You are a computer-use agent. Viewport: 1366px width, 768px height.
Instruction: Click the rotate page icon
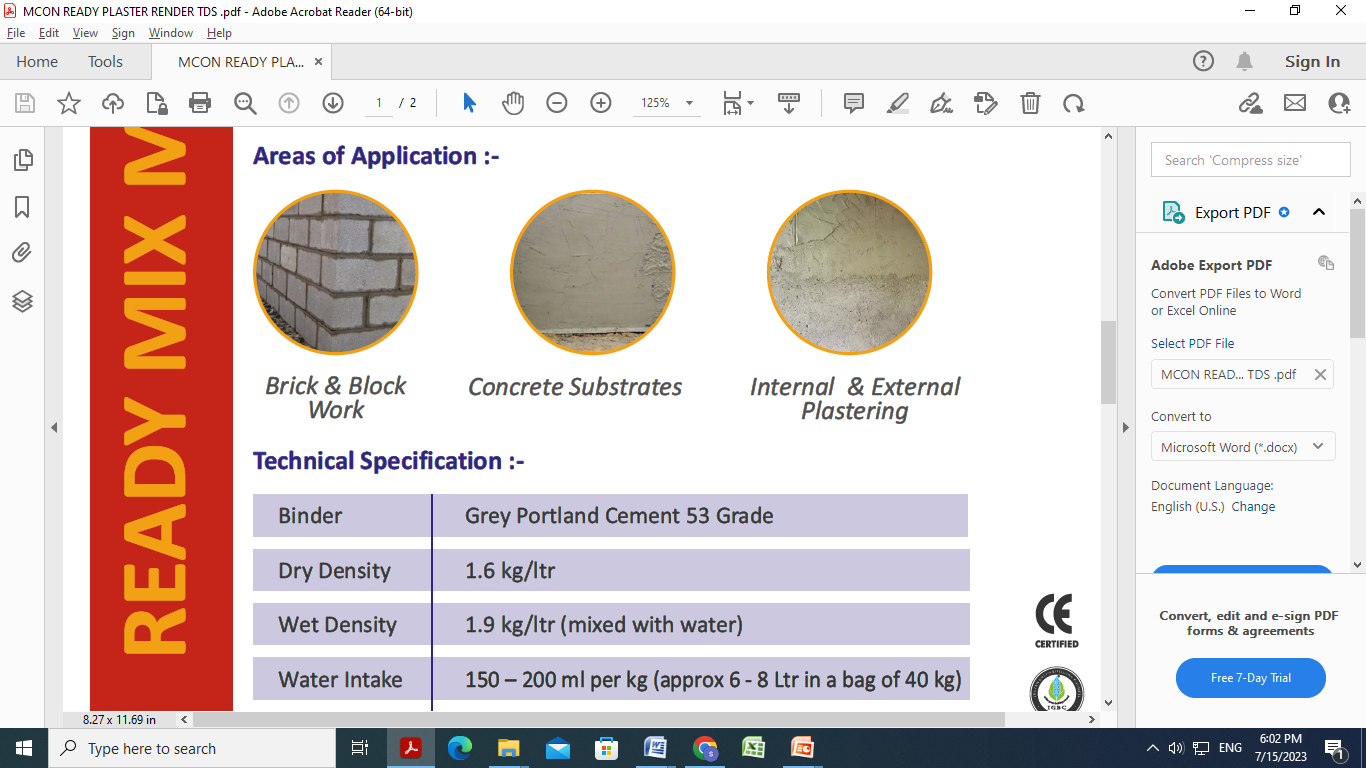tap(1074, 103)
